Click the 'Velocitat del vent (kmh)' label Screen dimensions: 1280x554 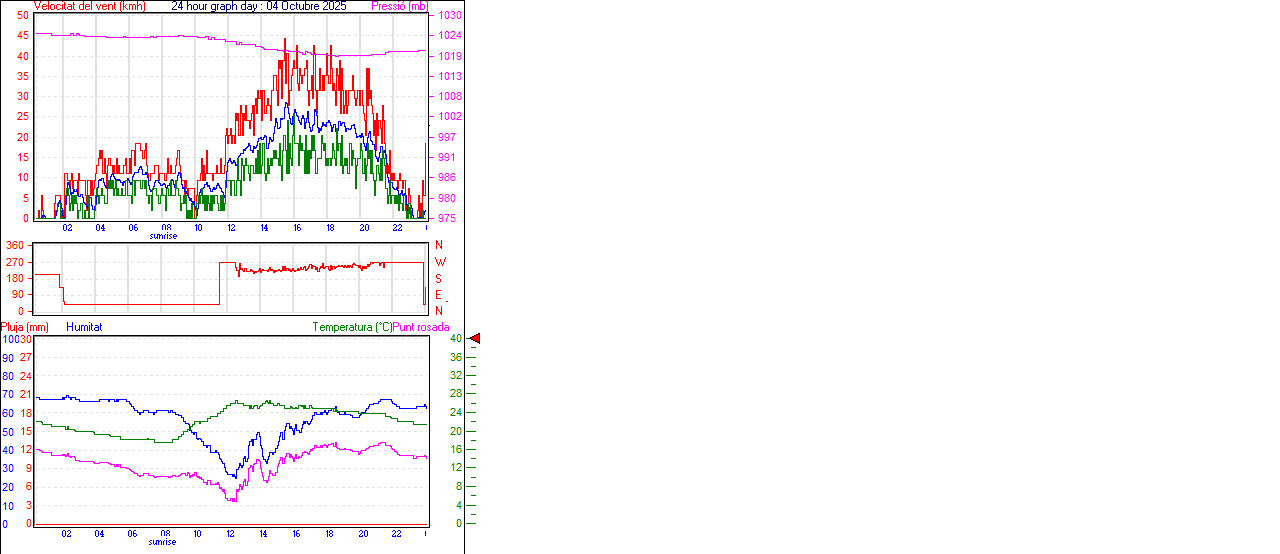89,6
